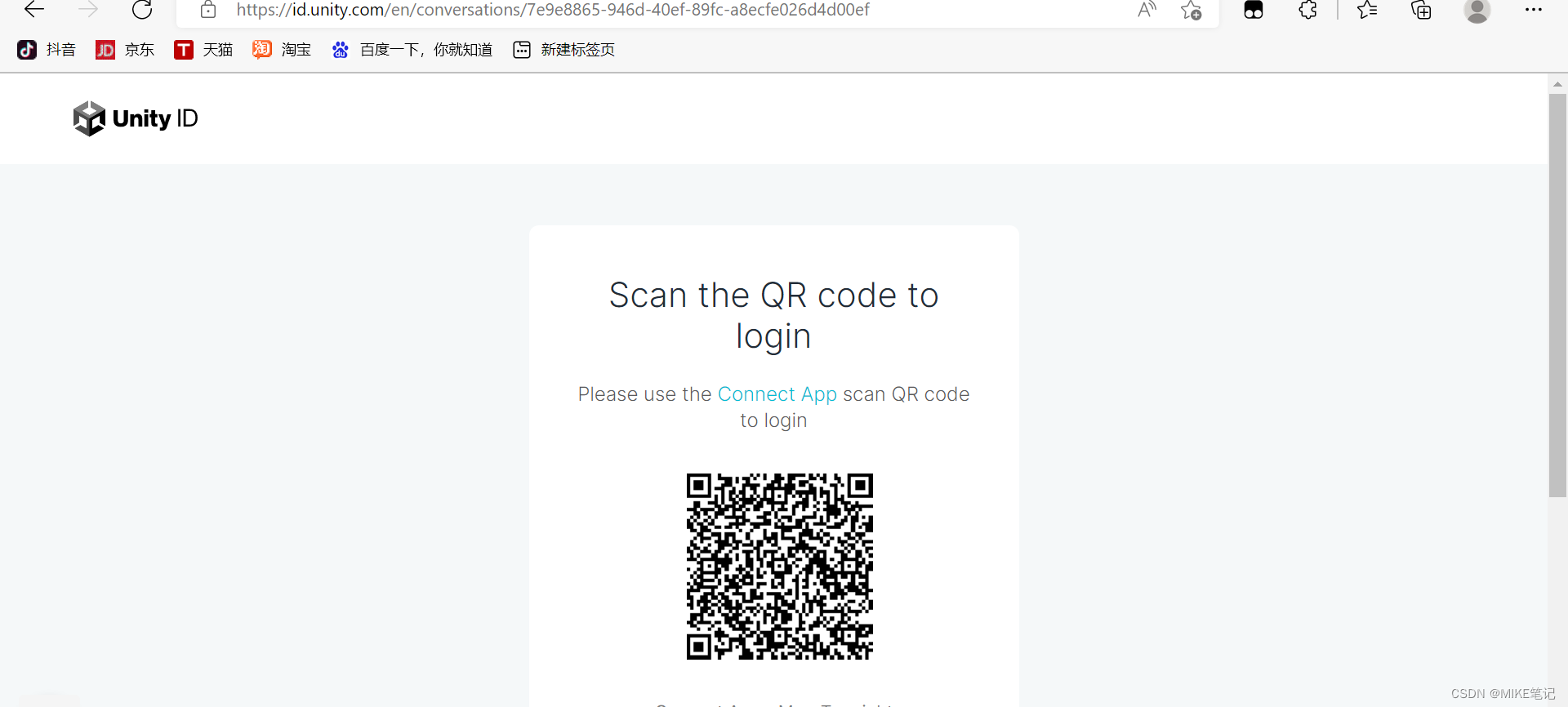Screen dimensions: 1568x707
Task: Click the site lock icon in the address bar
Action: [208, 10]
